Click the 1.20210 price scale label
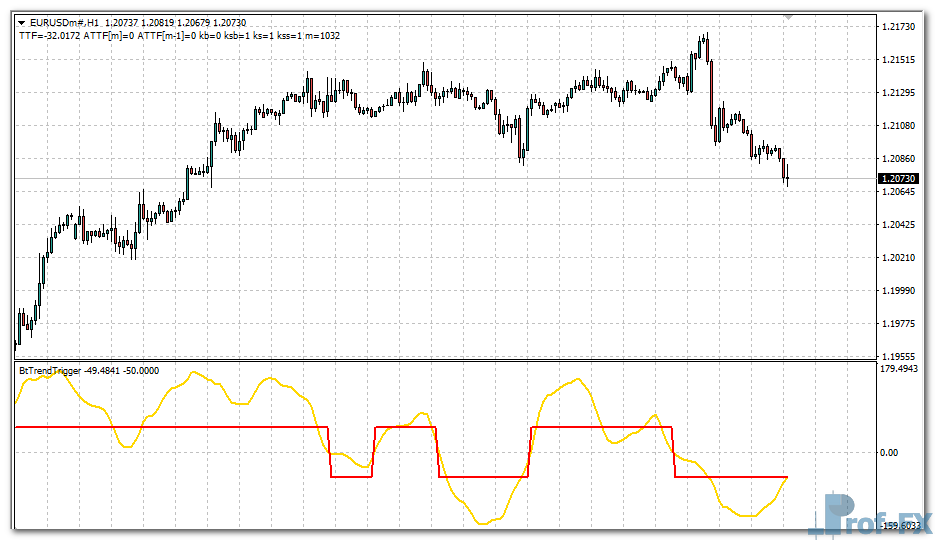The width and height of the screenshot is (935, 540). [x=897, y=257]
